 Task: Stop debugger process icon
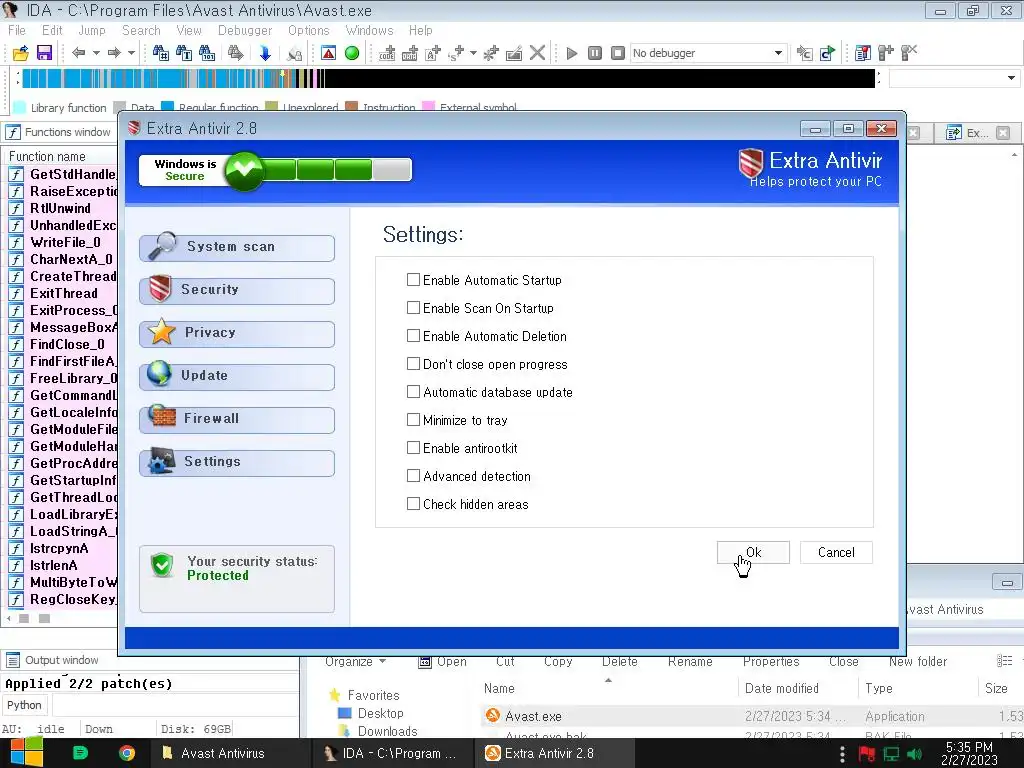(618, 53)
